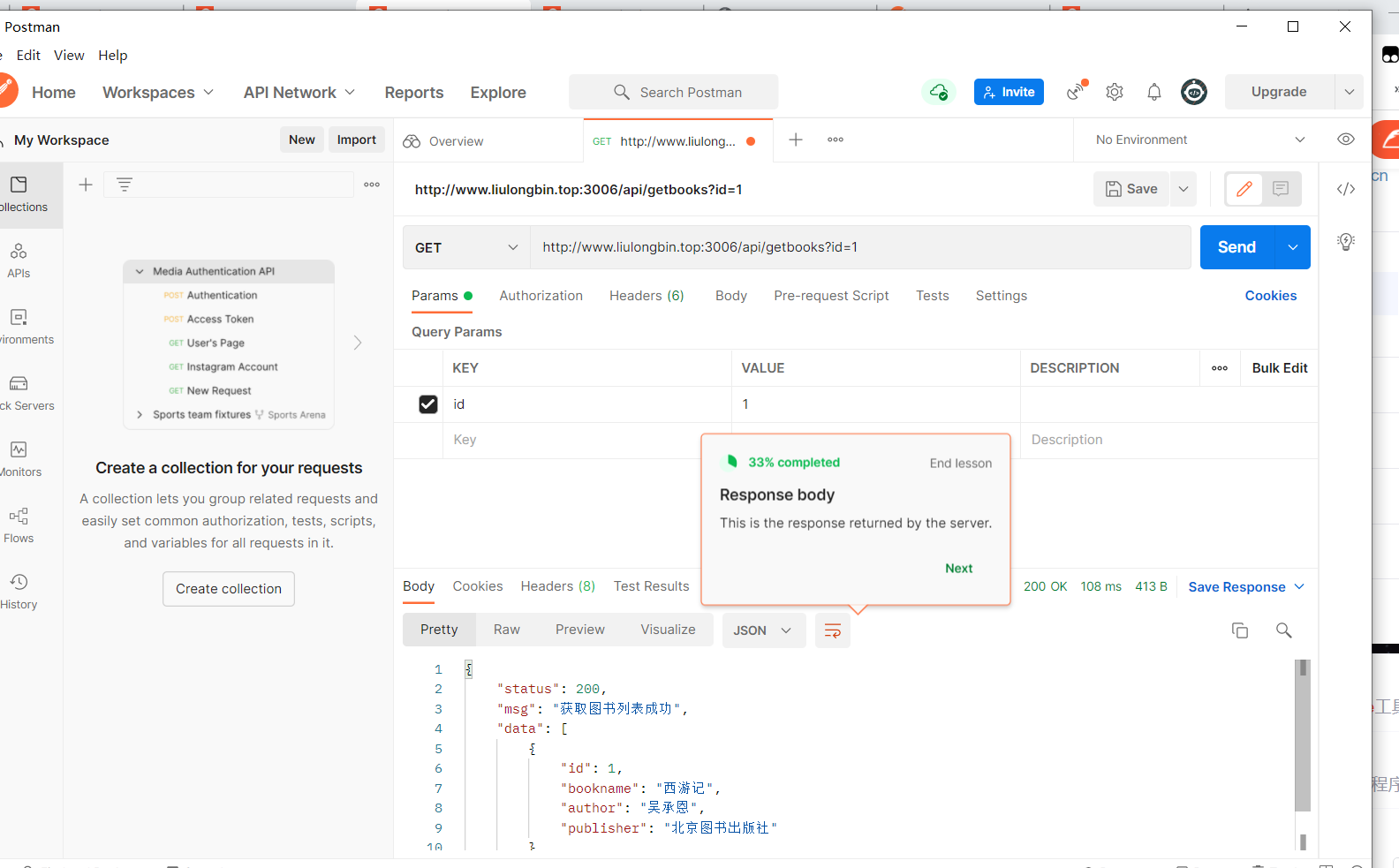Click the filter icon in collections sidebar

pyautogui.click(x=125, y=185)
